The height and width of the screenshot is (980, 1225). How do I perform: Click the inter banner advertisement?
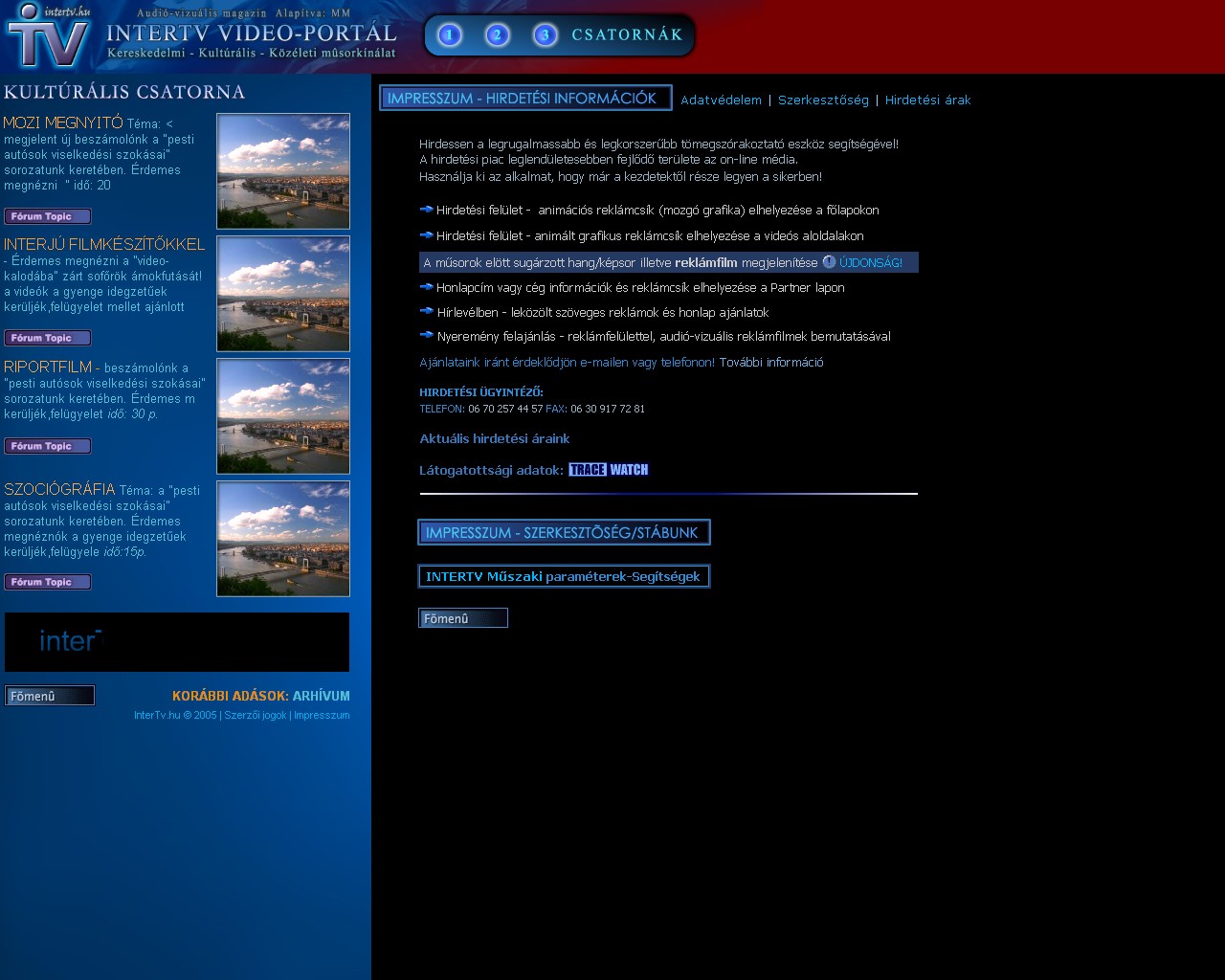(177, 642)
